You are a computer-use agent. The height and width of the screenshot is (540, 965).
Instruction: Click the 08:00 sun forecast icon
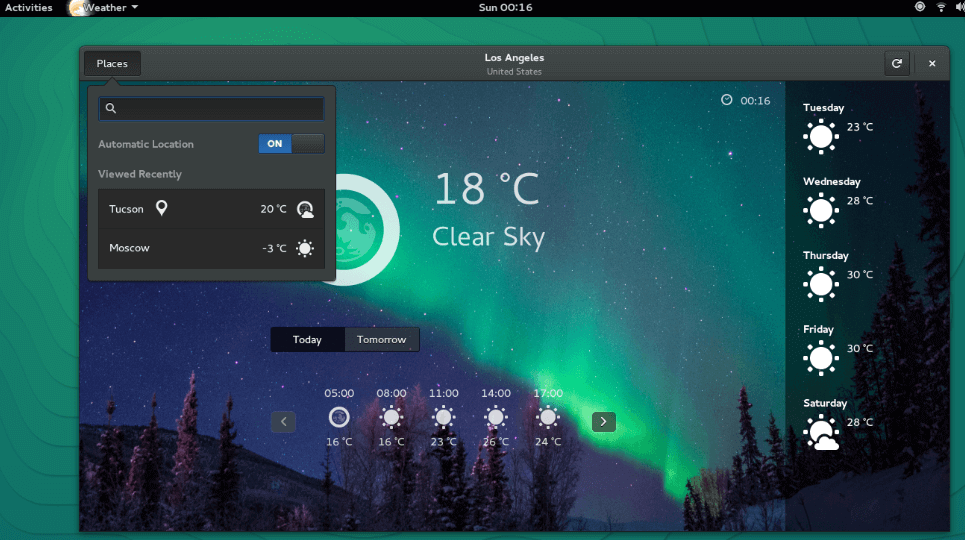391,417
